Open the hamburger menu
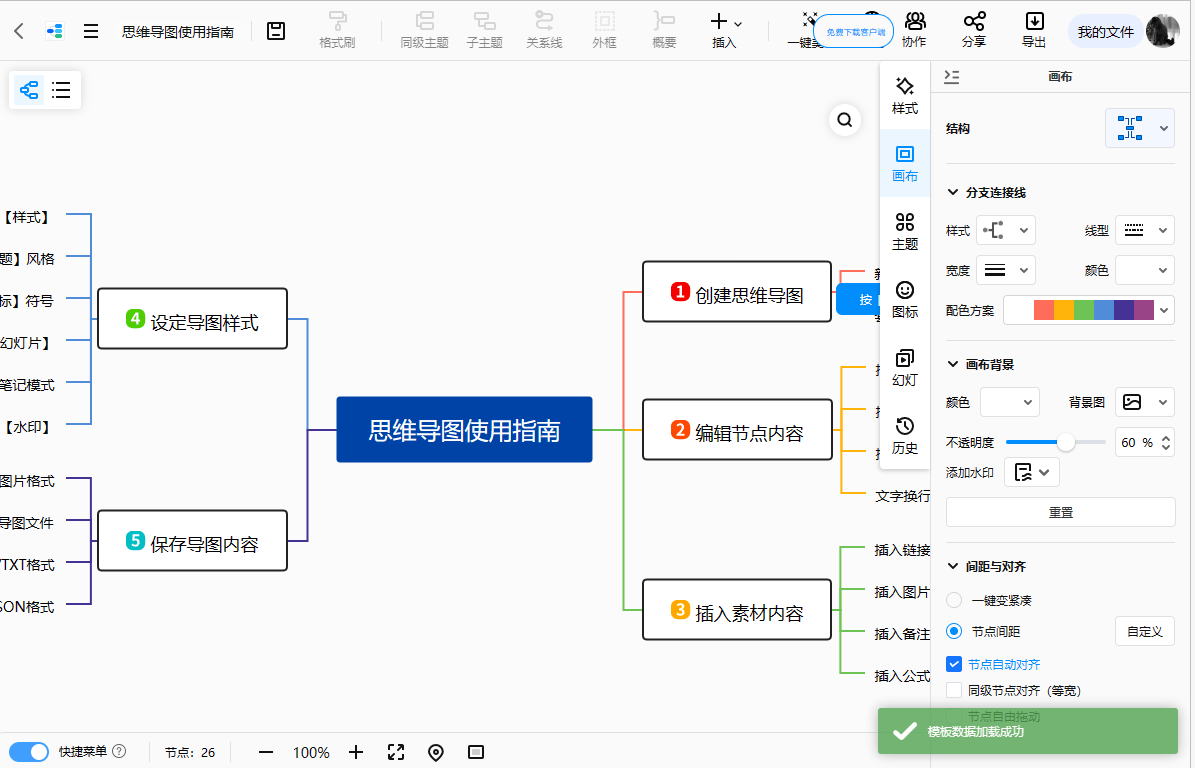Screen dimensions: 1195x768 point(91,31)
